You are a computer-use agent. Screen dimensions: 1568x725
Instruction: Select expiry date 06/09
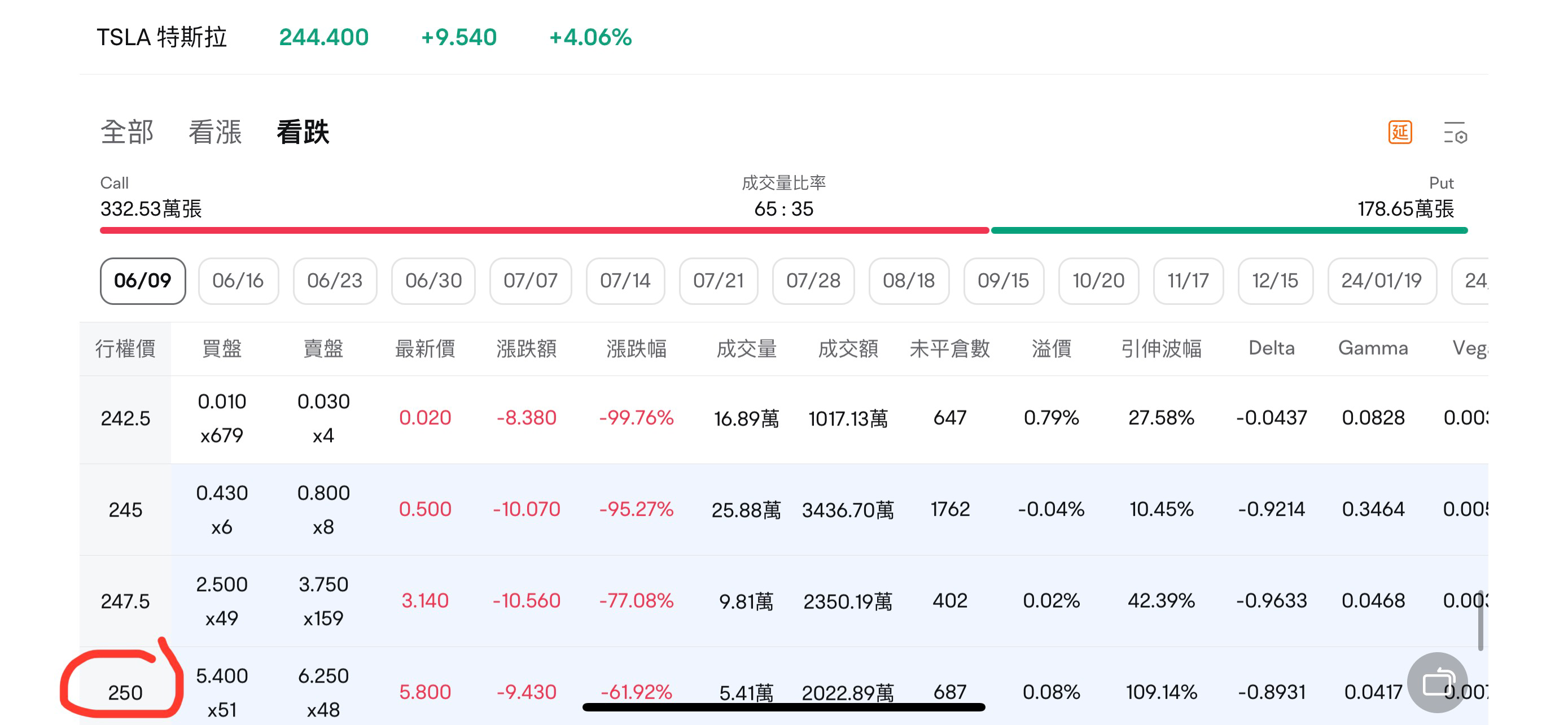point(142,281)
